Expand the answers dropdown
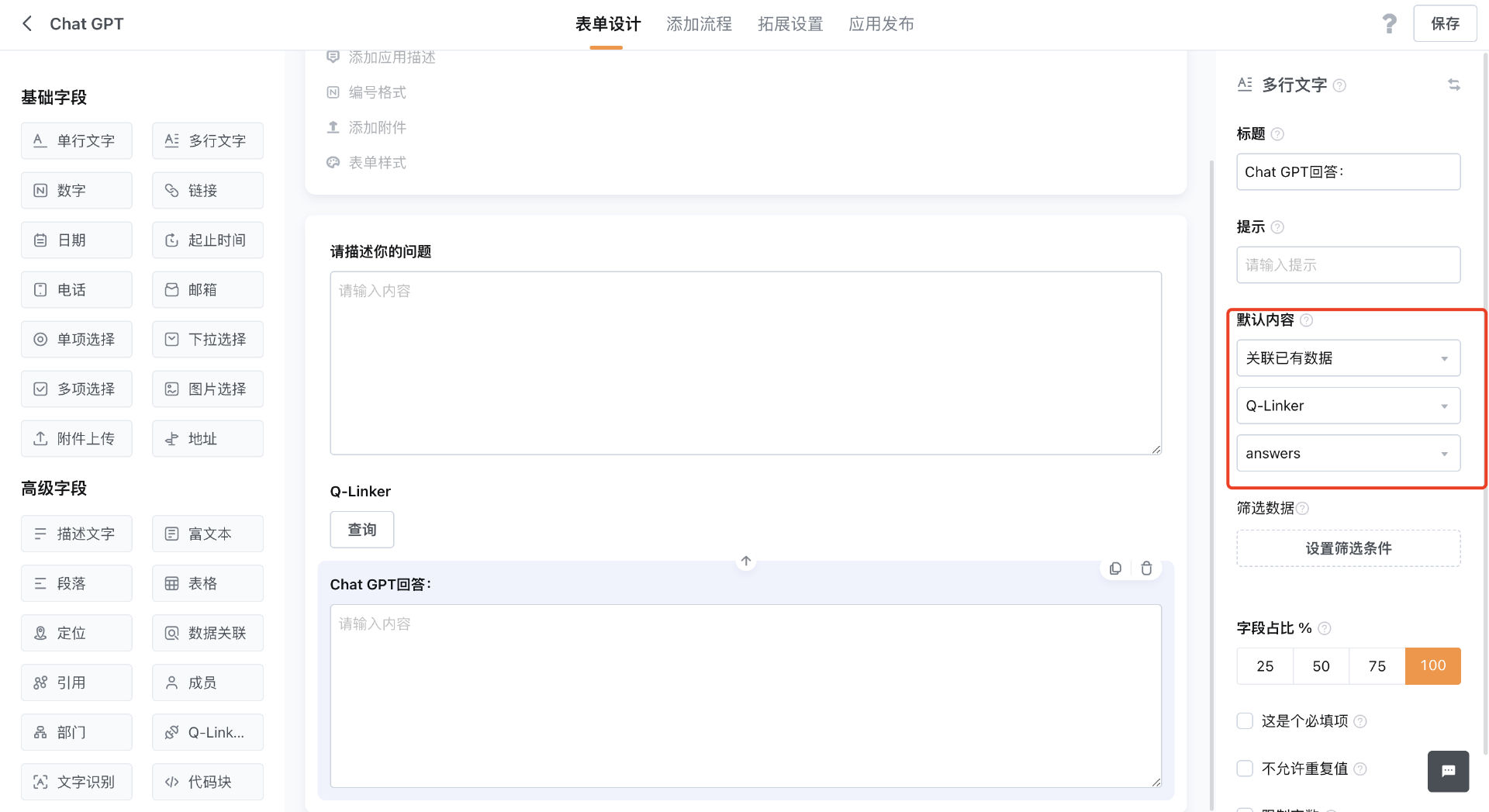Viewport: 1489px width, 812px height. click(x=1348, y=454)
